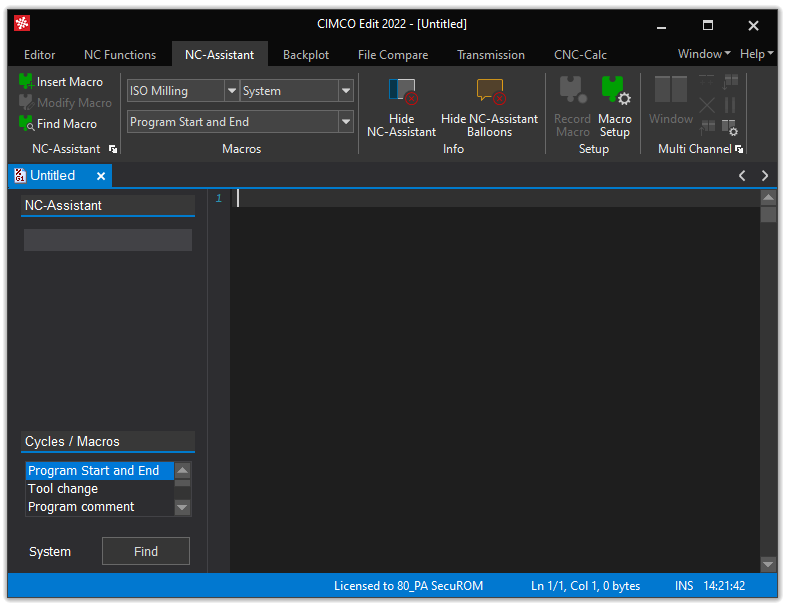The image size is (788, 607).
Task: Switch to the NC Functions tab
Action: pos(120,55)
